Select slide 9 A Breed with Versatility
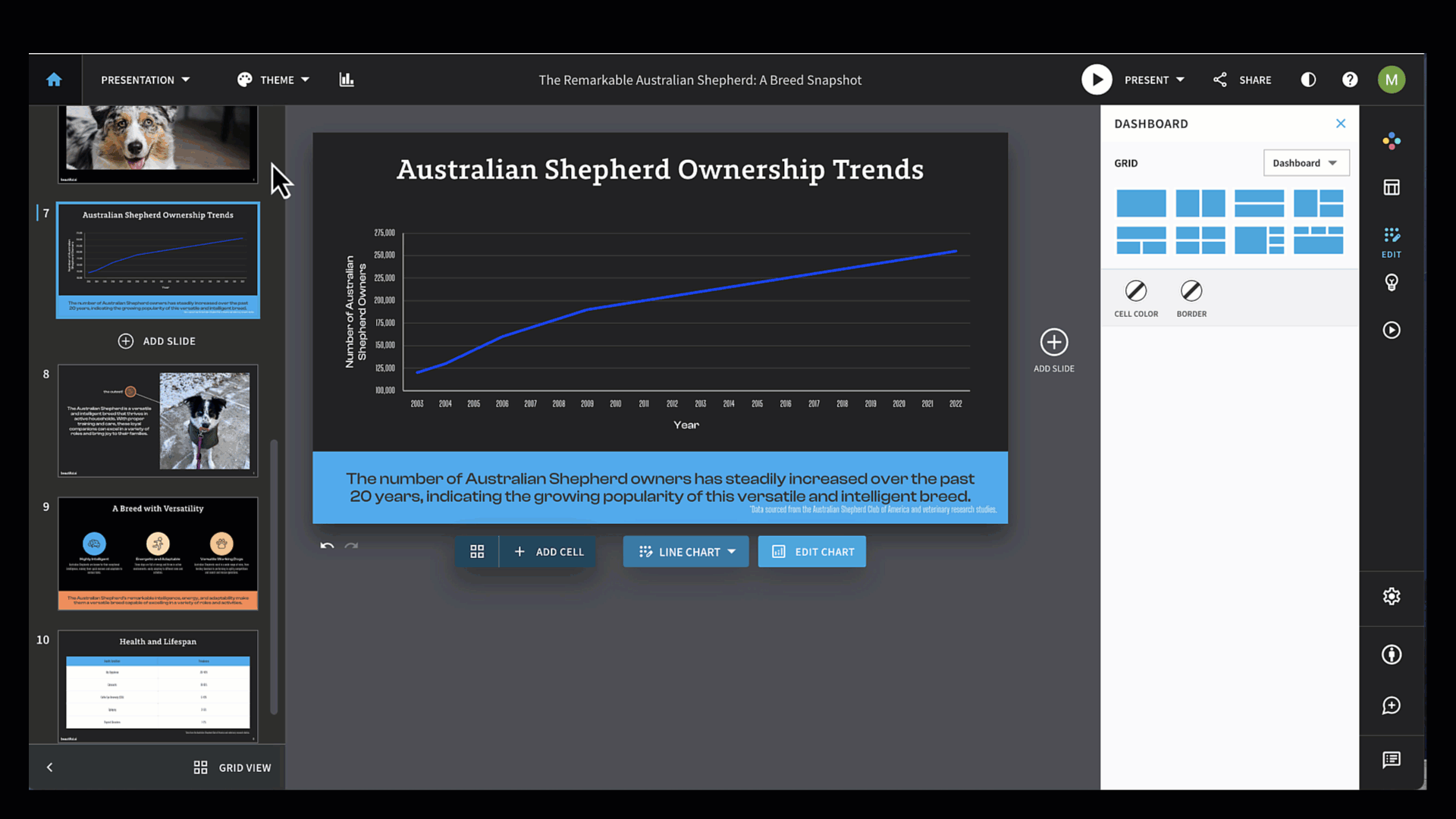Image resolution: width=1456 pixels, height=819 pixels. [158, 554]
